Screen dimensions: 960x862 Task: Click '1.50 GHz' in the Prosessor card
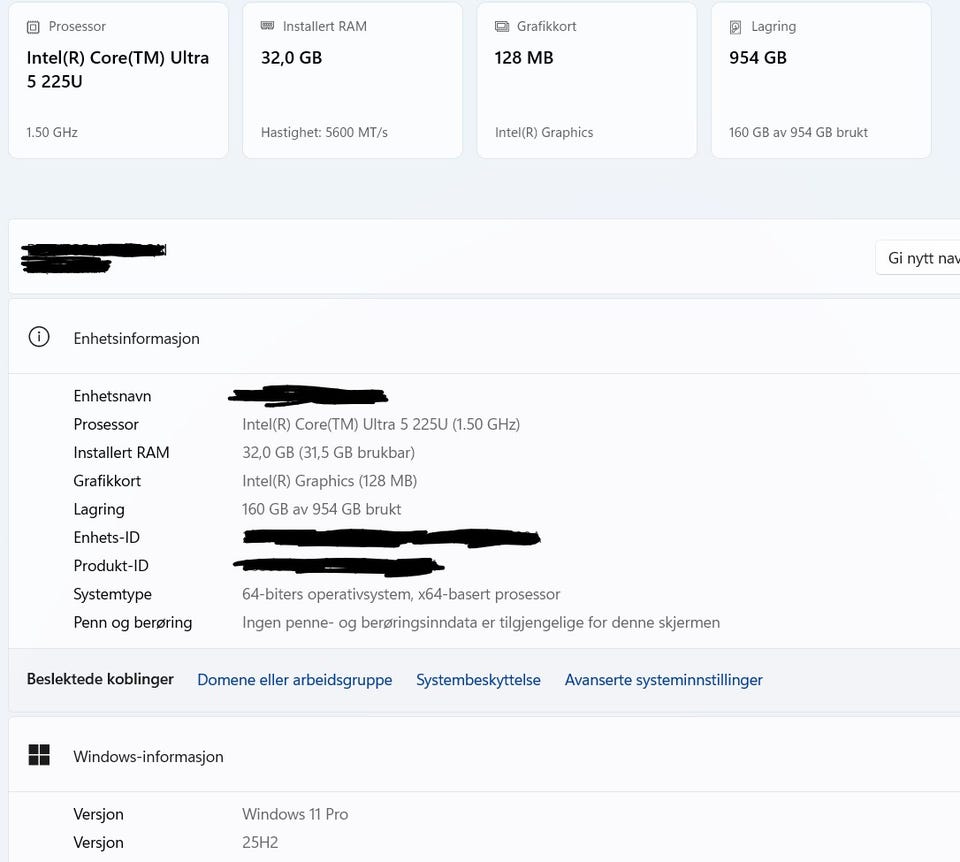(x=52, y=132)
